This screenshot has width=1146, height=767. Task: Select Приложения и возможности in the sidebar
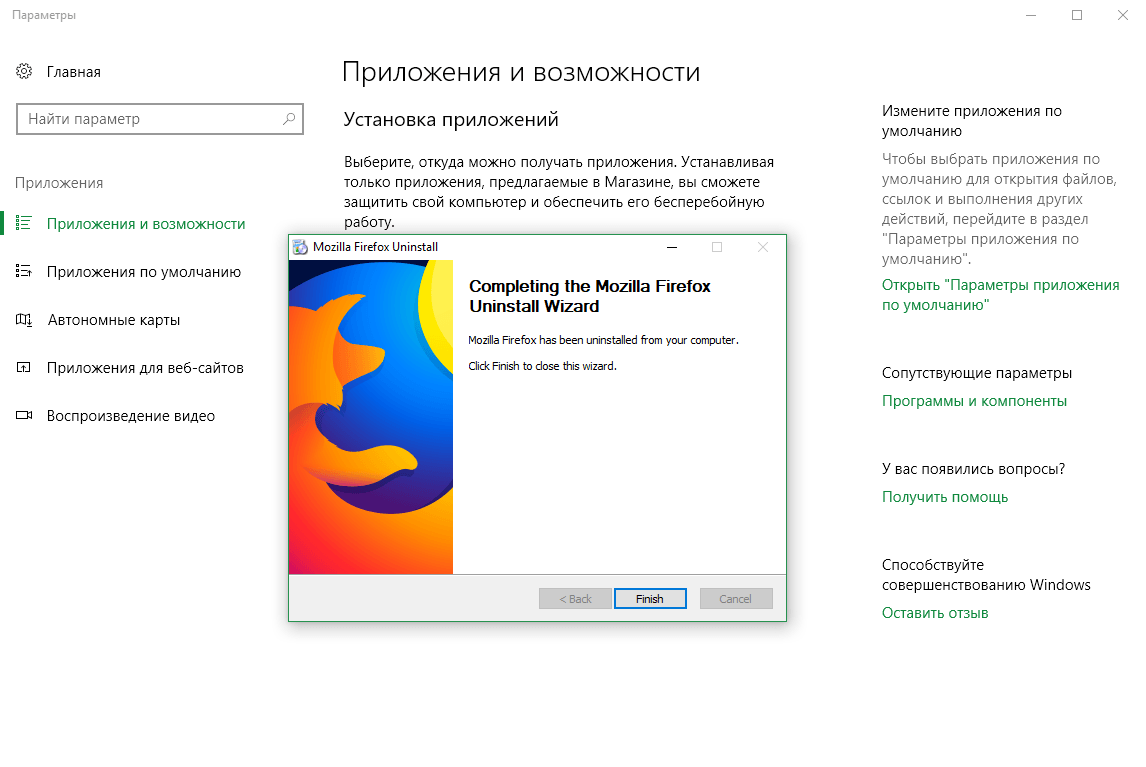146,224
